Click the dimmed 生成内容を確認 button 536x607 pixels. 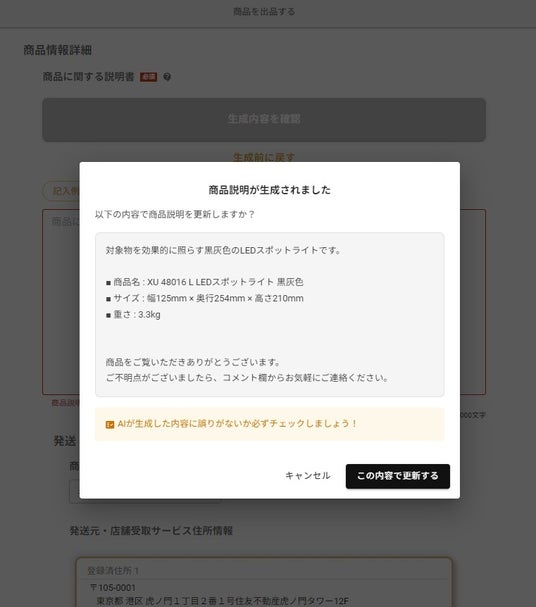pos(264,119)
